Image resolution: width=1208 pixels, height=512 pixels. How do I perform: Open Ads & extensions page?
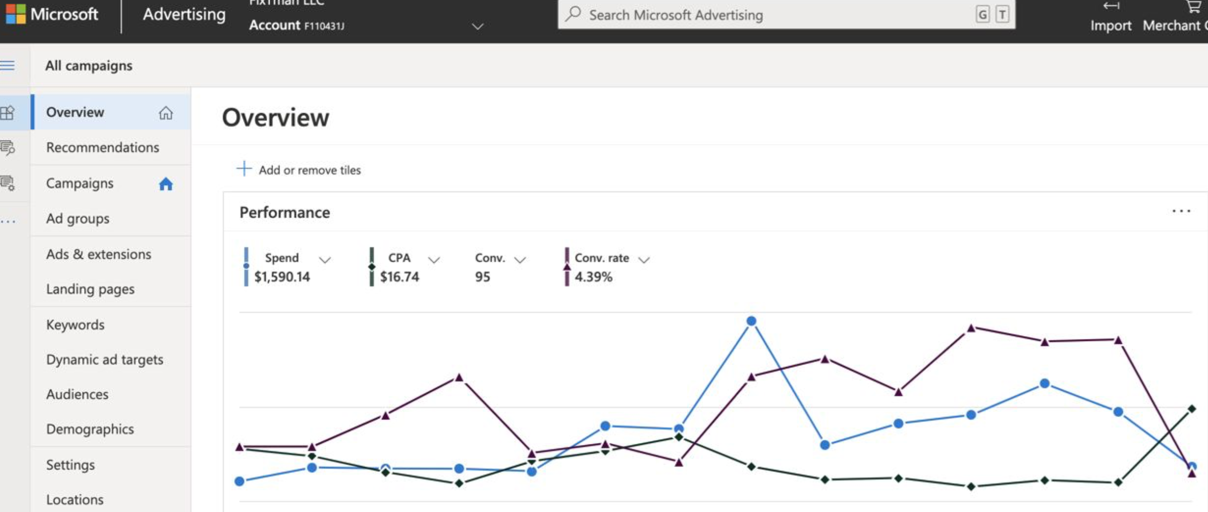pyautogui.click(x=111, y=254)
